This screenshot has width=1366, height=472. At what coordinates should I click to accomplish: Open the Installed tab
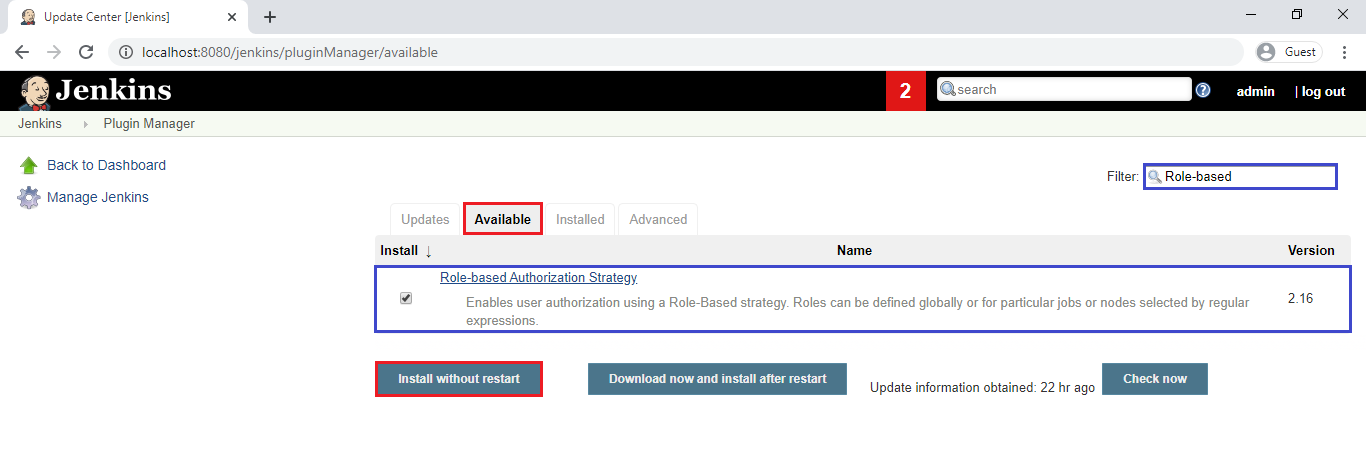pos(580,220)
